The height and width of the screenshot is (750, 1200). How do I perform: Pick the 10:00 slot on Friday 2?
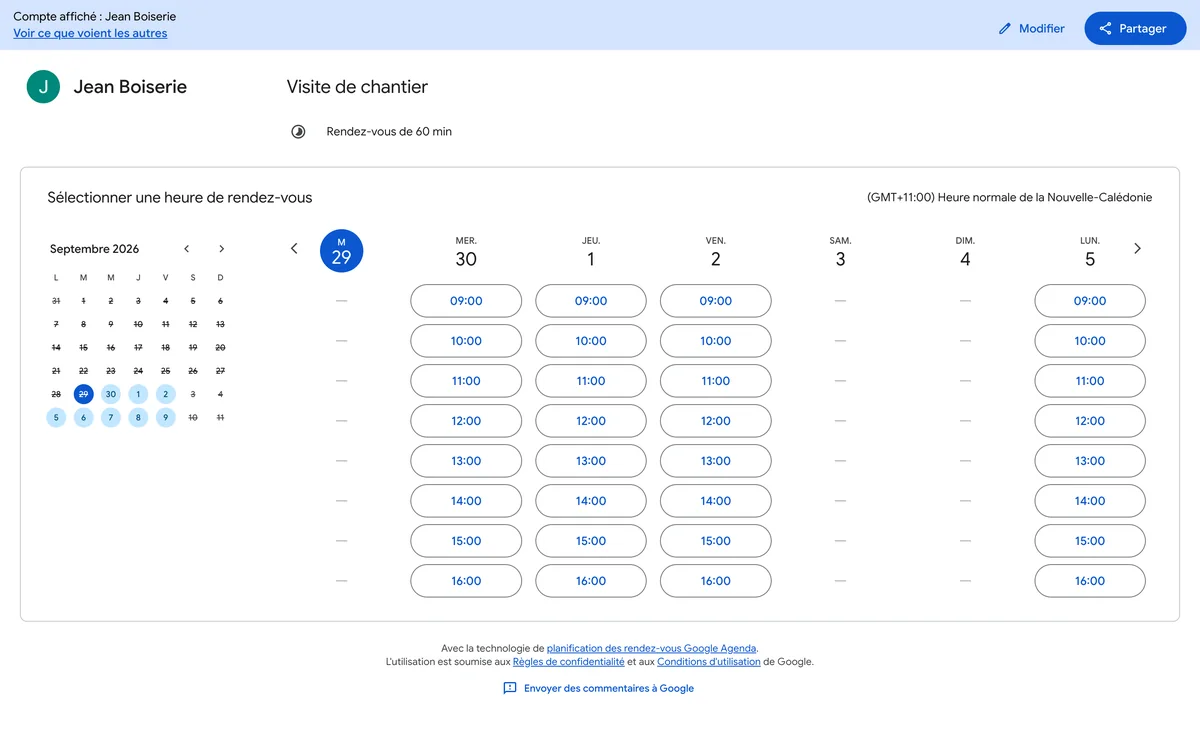[x=716, y=341]
